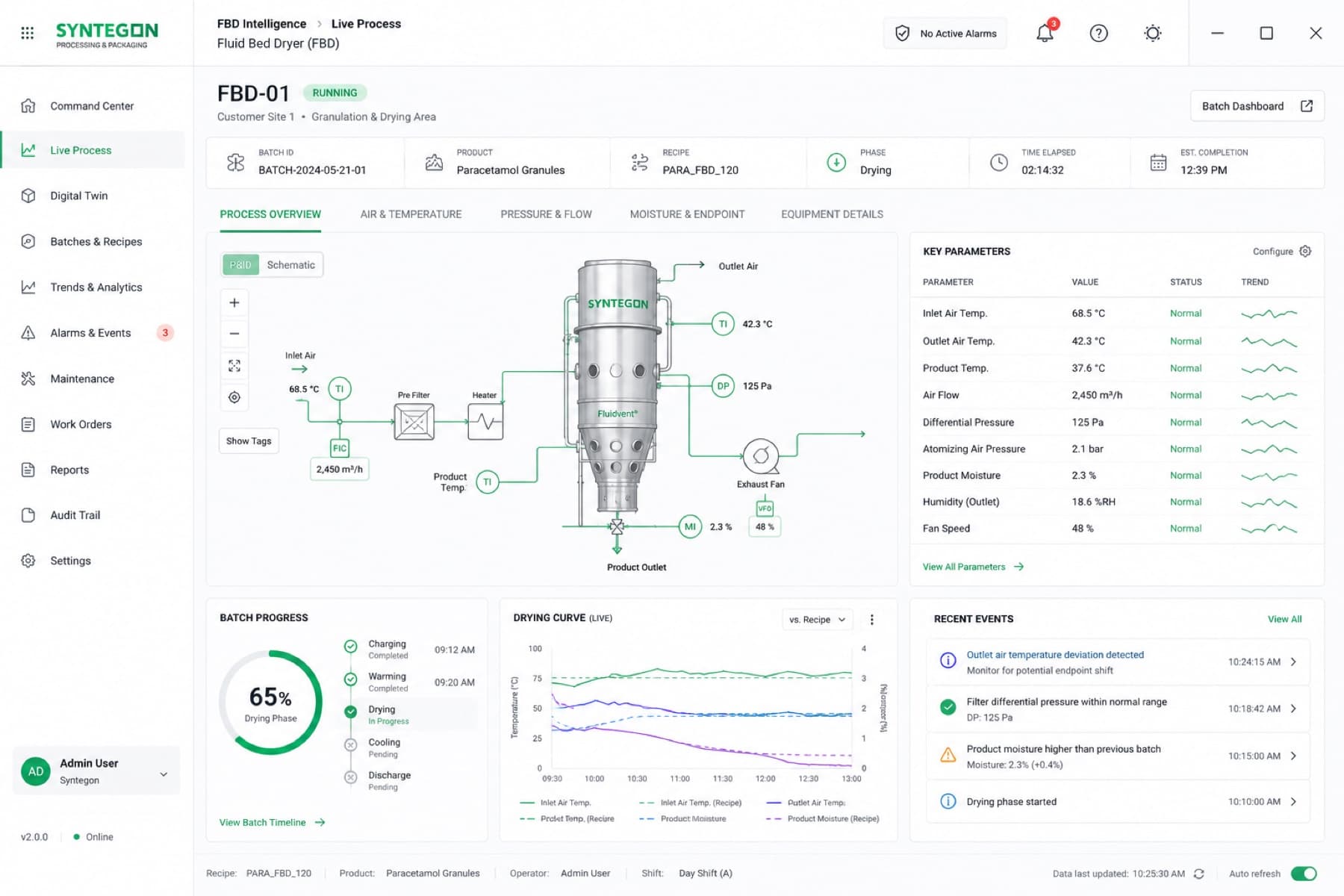The image size is (1344, 896).
Task: Click the MI moisture indicator tag
Action: pyautogui.click(x=690, y=526)
